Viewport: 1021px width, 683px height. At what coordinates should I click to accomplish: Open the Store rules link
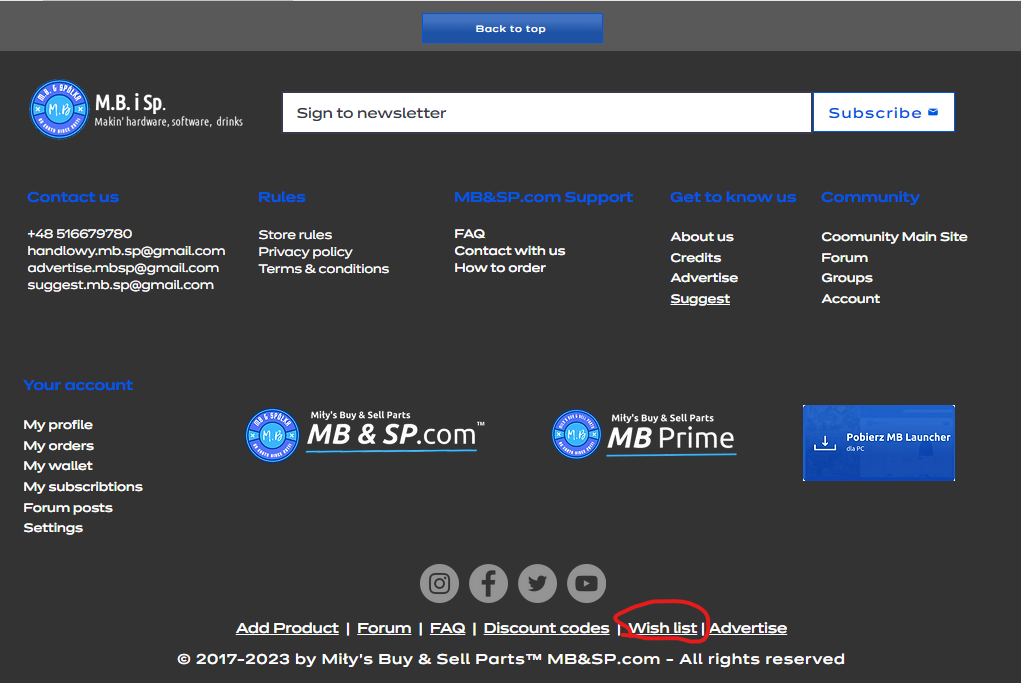pyautogui.click(x=295, y=234)
